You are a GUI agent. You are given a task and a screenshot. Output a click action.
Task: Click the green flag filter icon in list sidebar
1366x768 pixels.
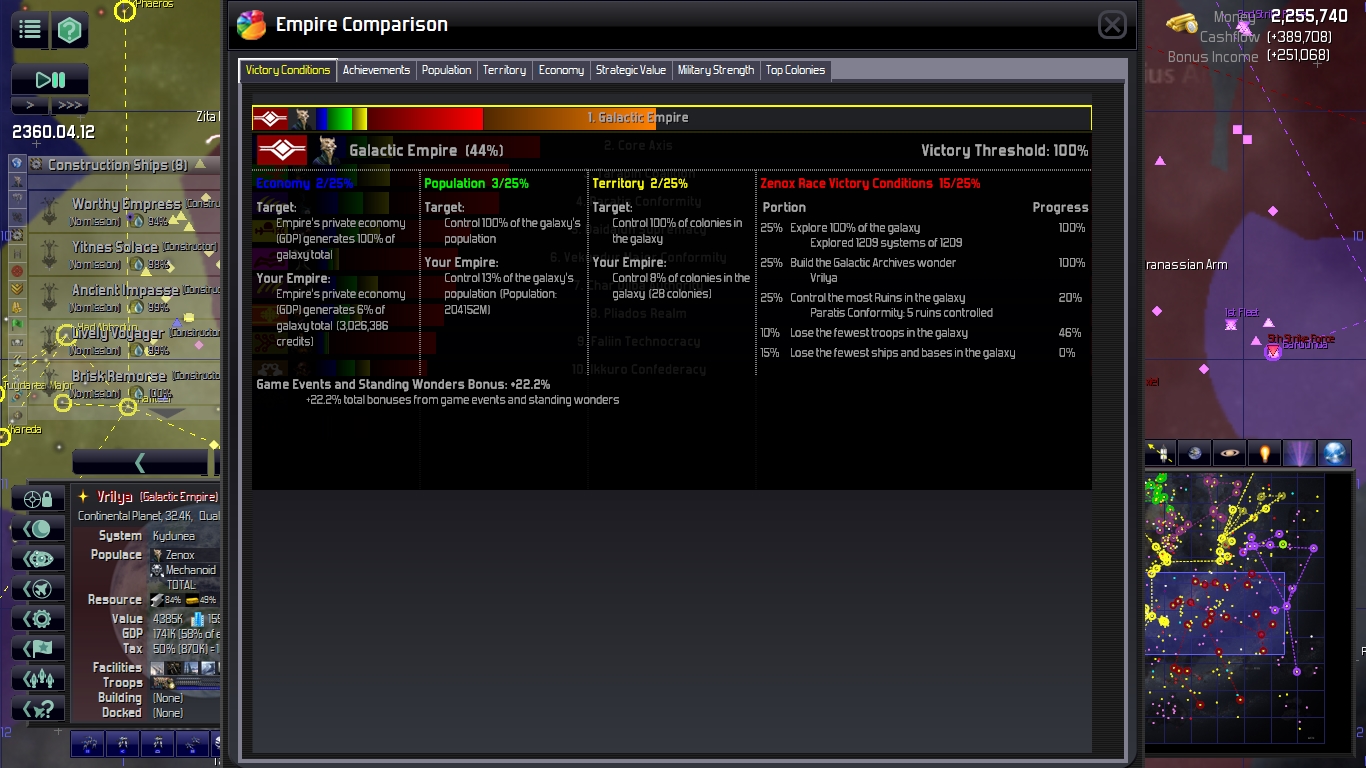coord(17,325)
